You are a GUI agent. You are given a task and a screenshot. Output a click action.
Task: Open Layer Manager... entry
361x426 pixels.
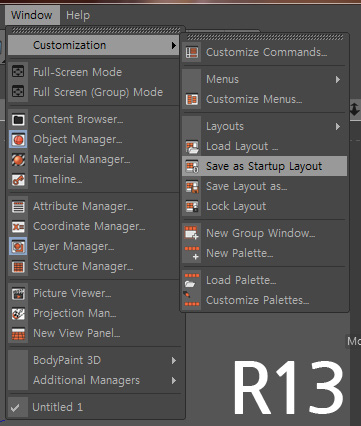click(94, 247)
